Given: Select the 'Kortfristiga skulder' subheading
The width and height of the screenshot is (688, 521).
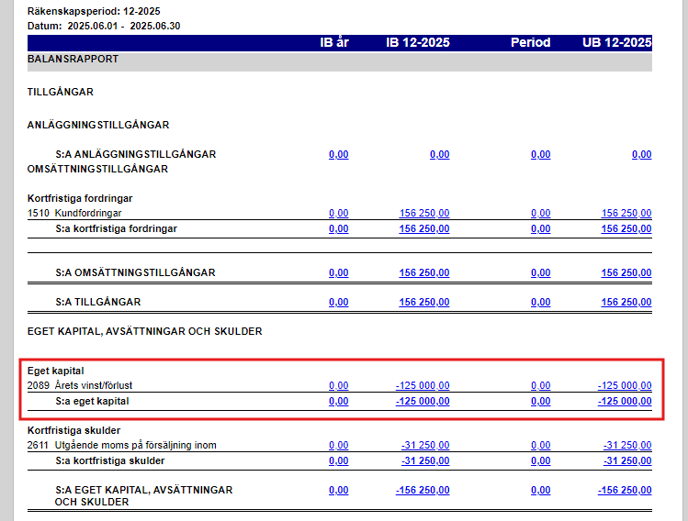Looking at the screenshot, I should 74,430.
